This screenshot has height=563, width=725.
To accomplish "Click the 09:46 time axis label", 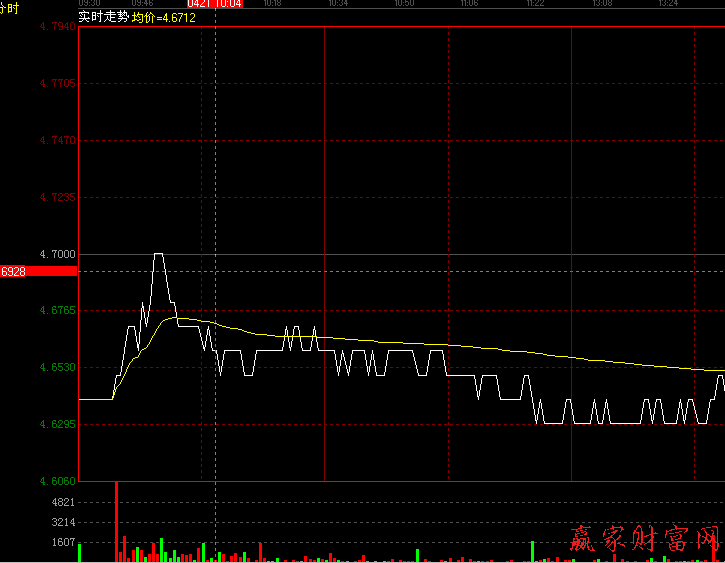I will click(x=142, y=3).
